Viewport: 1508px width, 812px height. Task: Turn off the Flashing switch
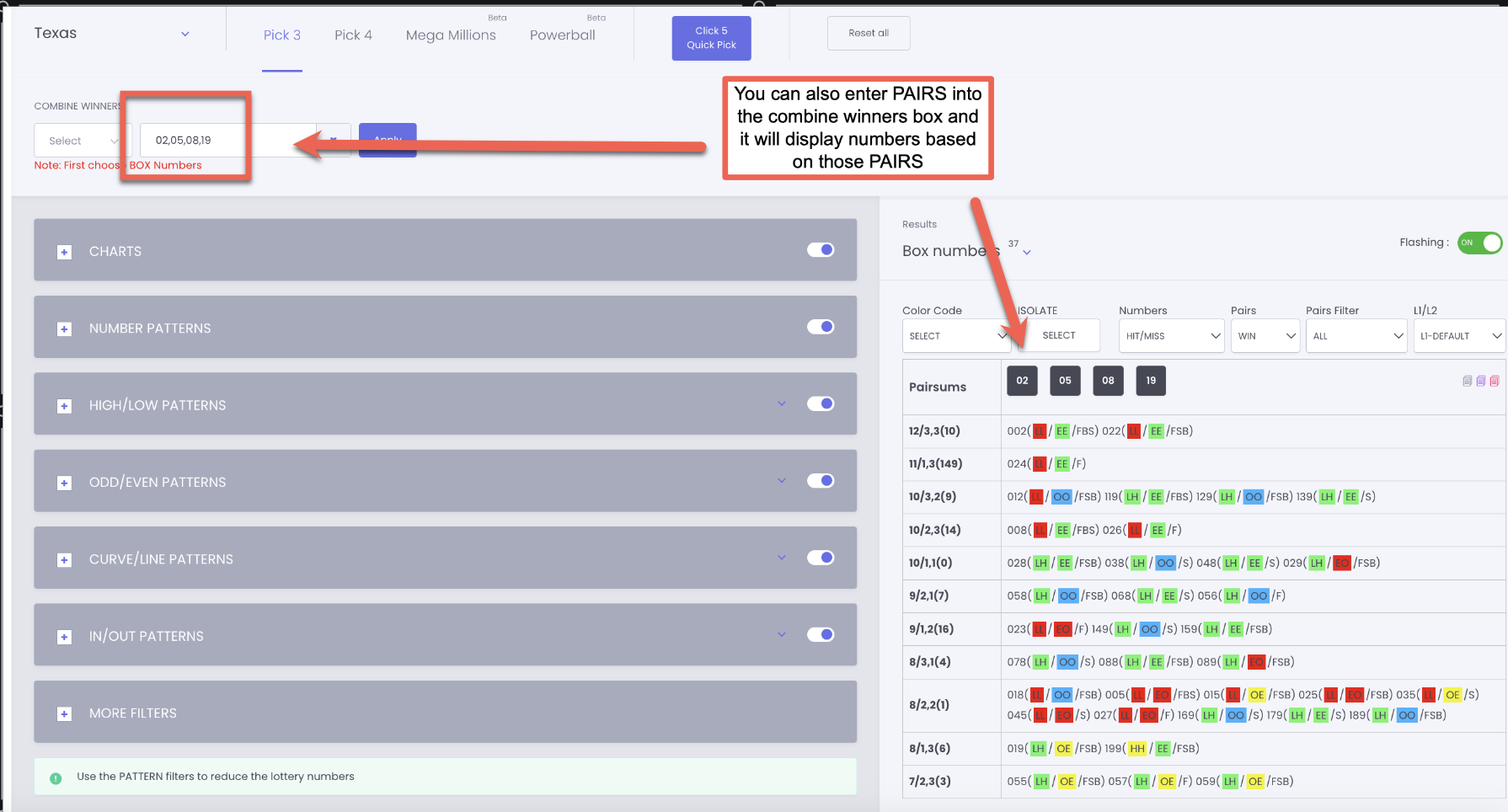tap(1479, 243)
